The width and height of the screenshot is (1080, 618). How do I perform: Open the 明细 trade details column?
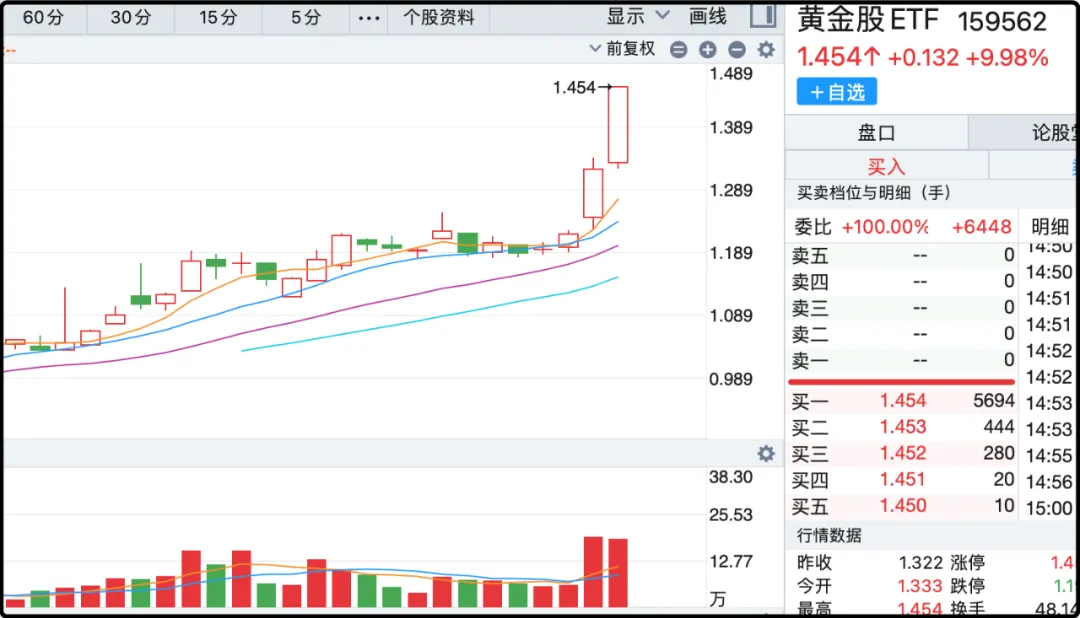pyautogui.click(x=1050, y=227)
